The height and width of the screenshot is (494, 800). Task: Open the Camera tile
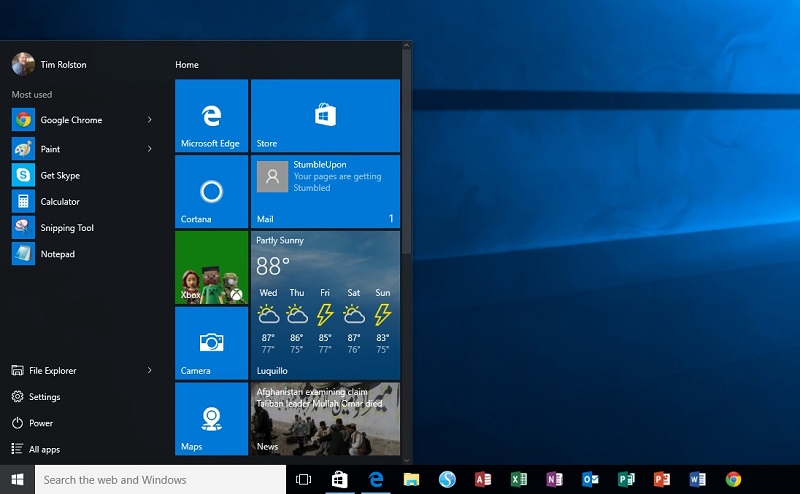coord(211,343)
